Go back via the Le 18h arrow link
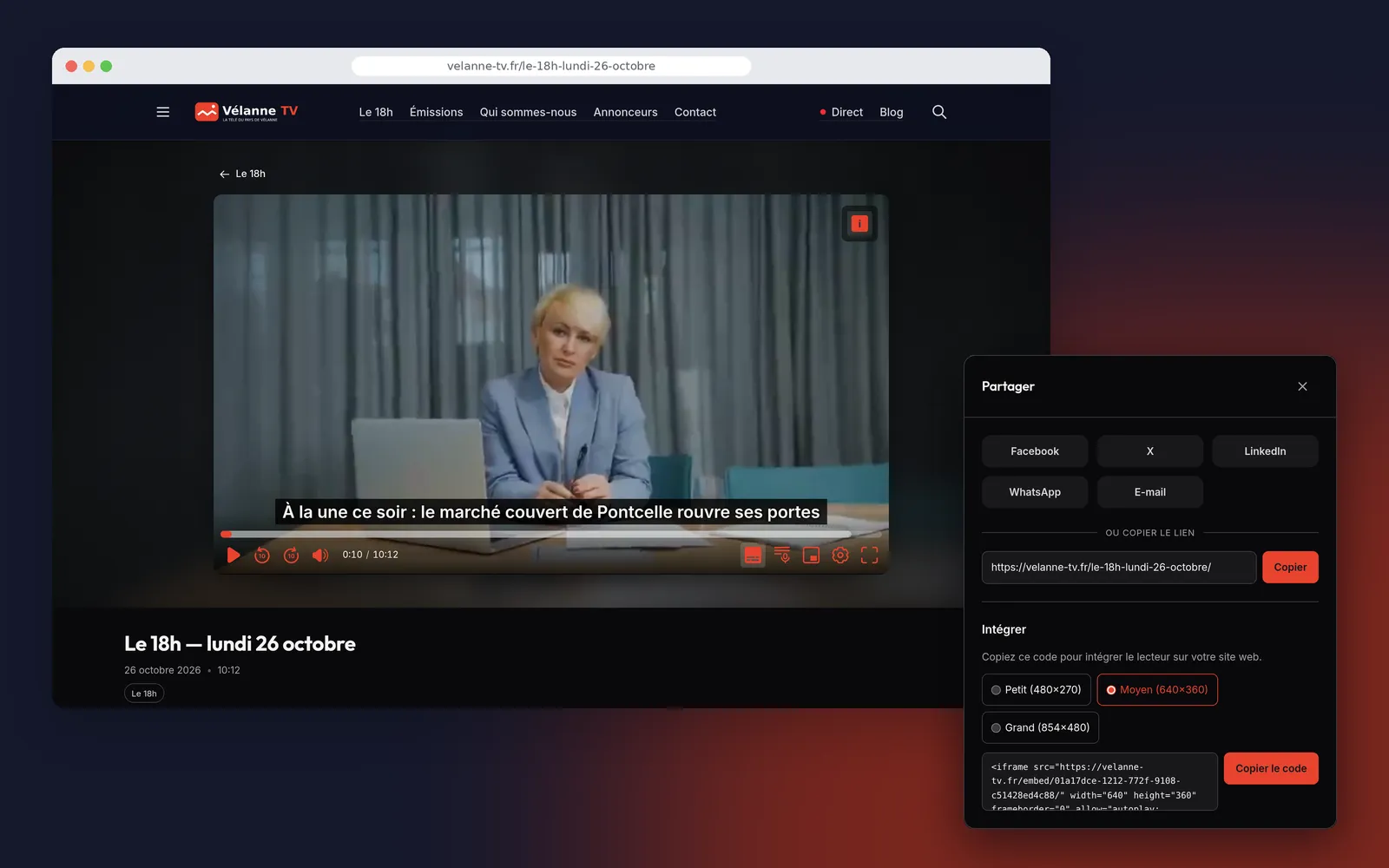This screenshot has width=1389, height=868. [x=243, y=174]
